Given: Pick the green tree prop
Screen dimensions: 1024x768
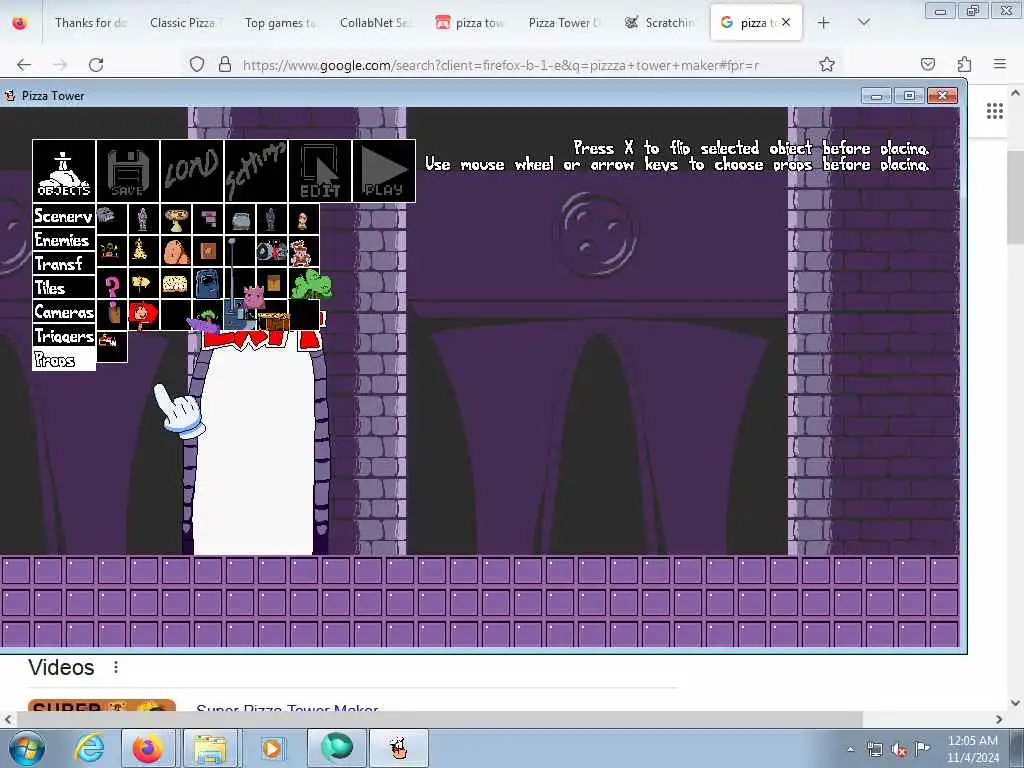Looking at the screenshot, I should coord(312,285).
